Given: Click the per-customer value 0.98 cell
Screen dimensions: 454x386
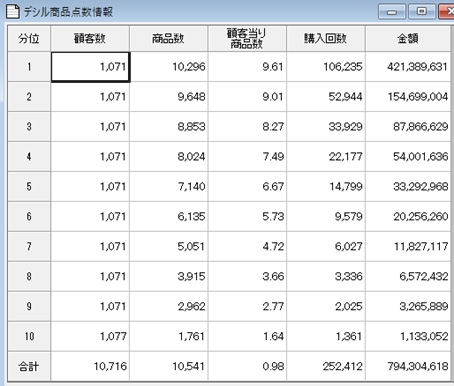Looking at the screenshot, I should pos(247,366).
